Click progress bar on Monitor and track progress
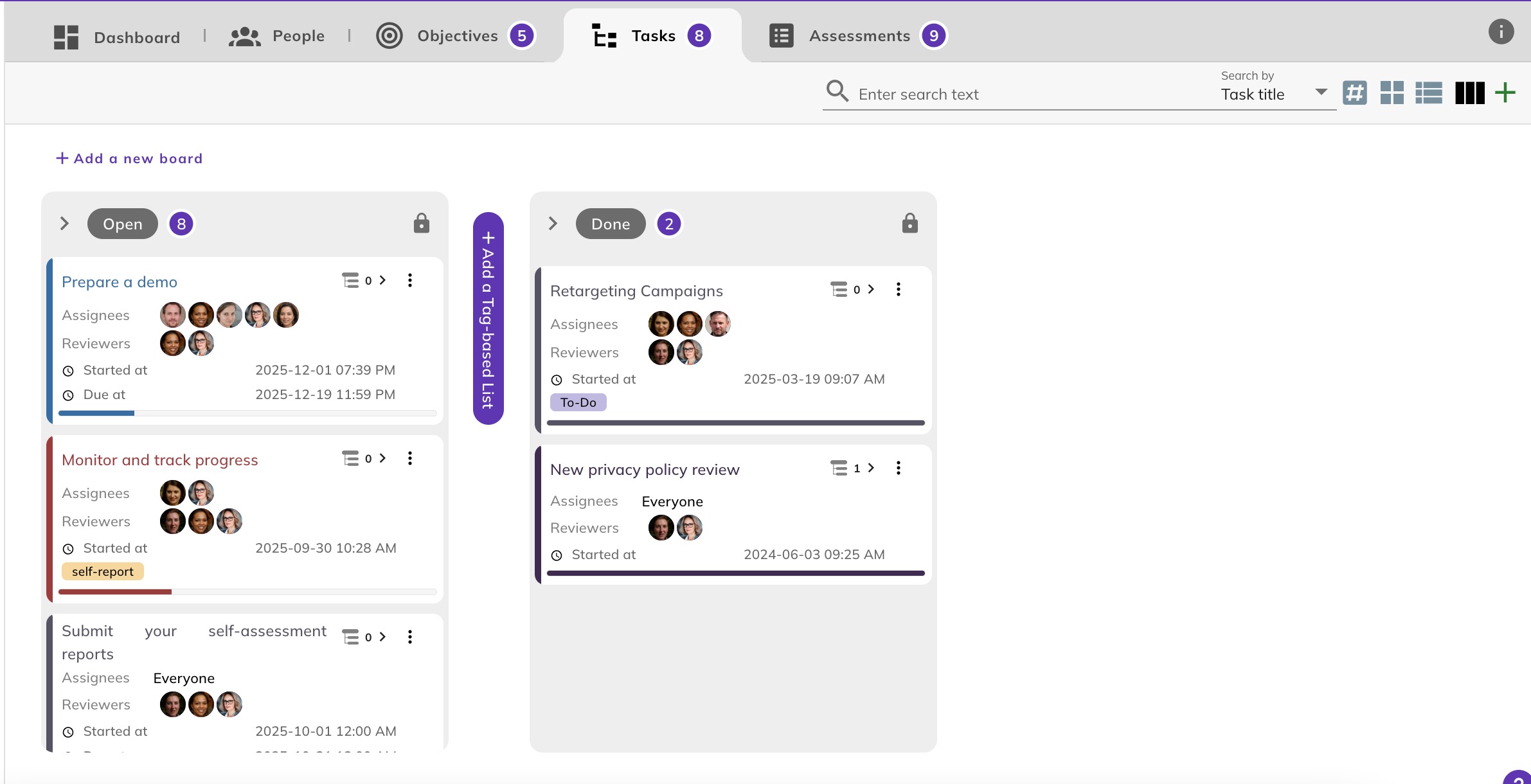1531x784 pixels. click(247, 592)
